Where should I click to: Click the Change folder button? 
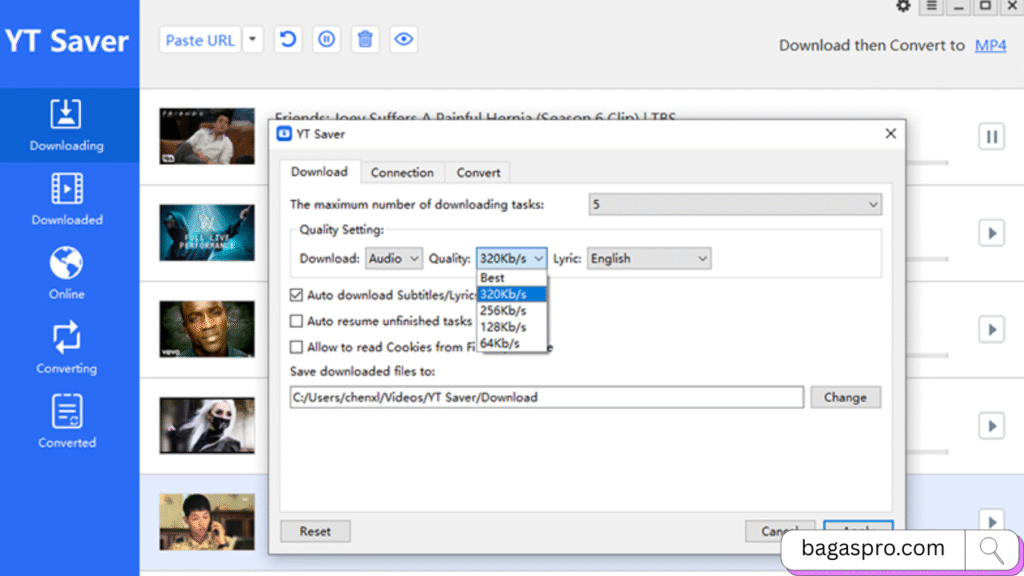(845, 397)
